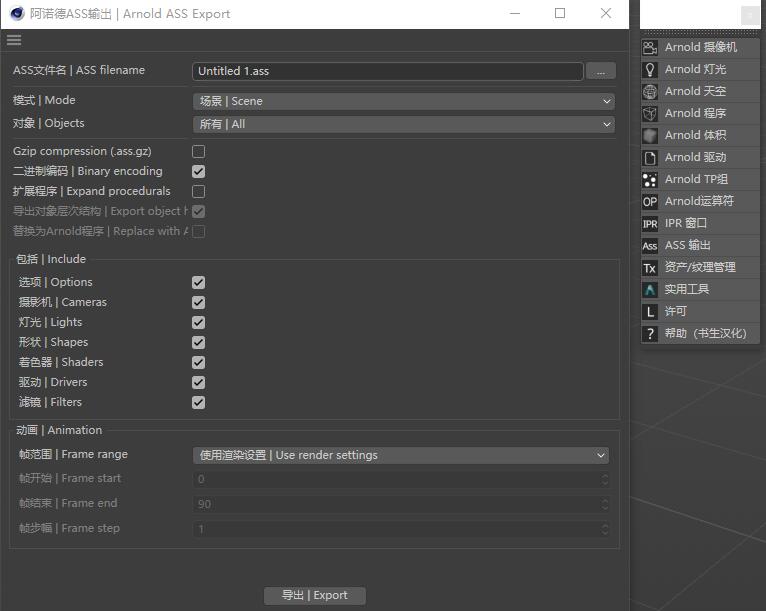Screen dimensions: 766x611
Task: Click the ASS 输出 label
Action: click(x=687, y=246)
